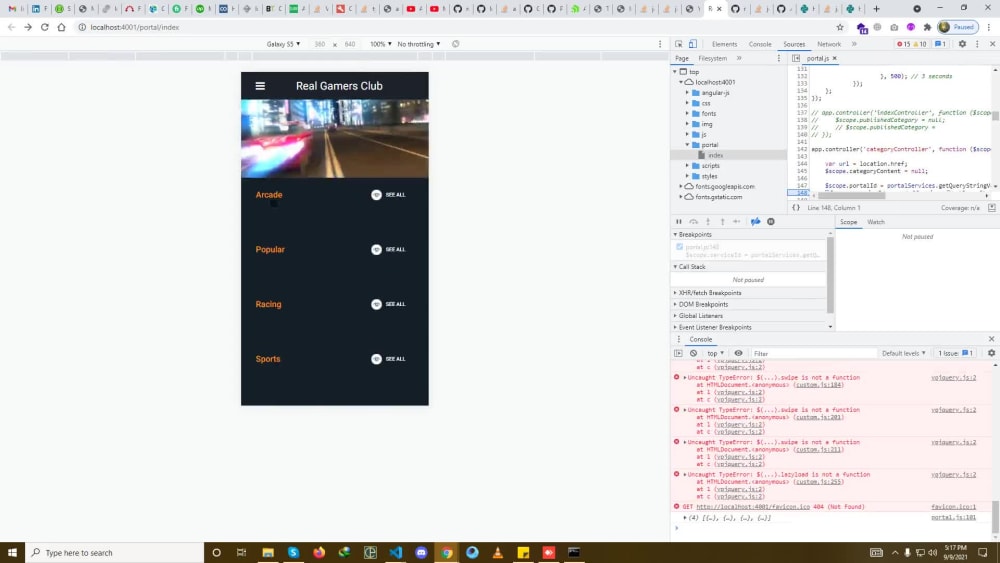Switch to the Elements tab
The image size is (1000, 563).
tap(724, 44)
